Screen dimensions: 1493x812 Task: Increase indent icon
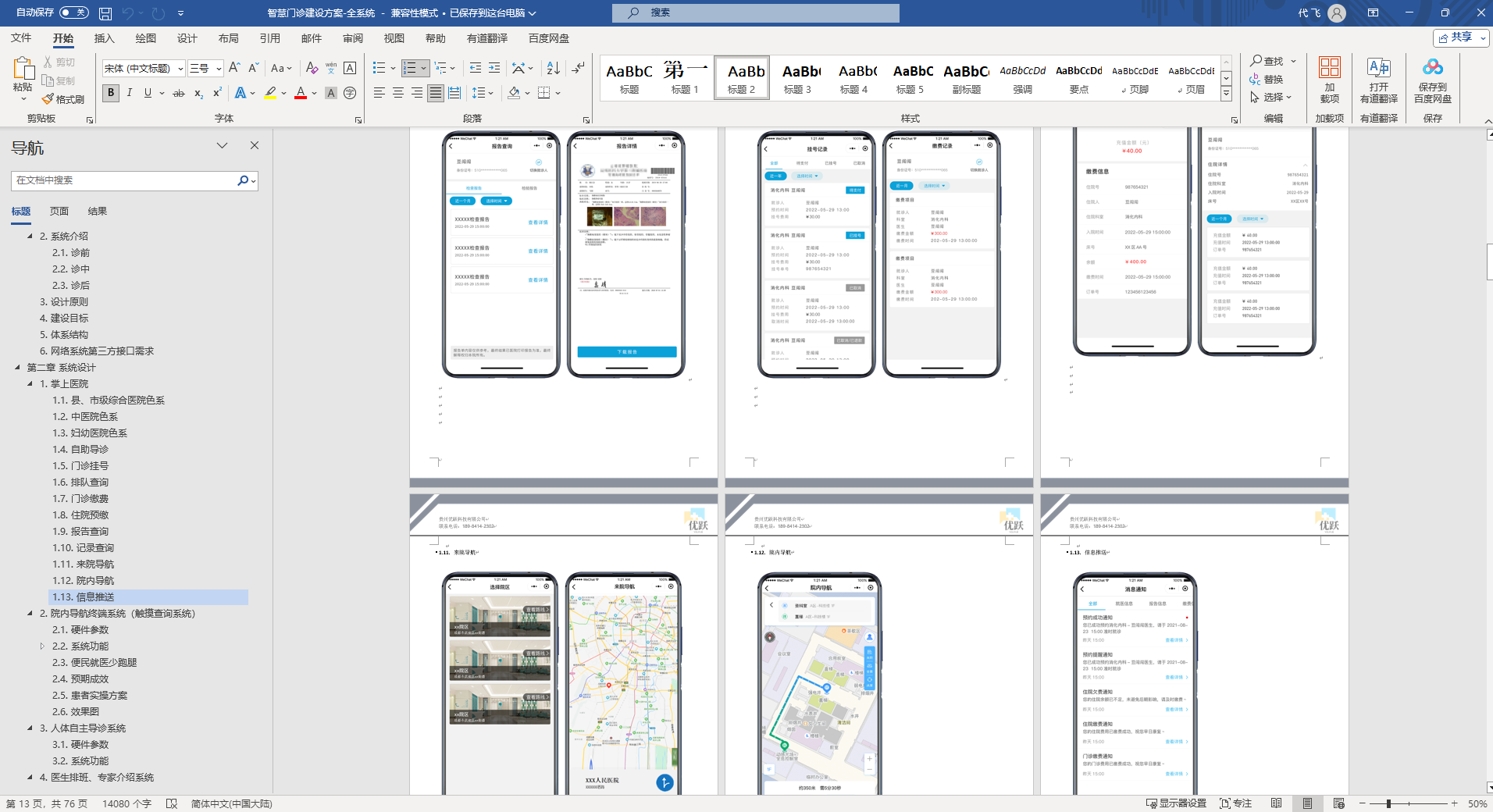(494, 68)
